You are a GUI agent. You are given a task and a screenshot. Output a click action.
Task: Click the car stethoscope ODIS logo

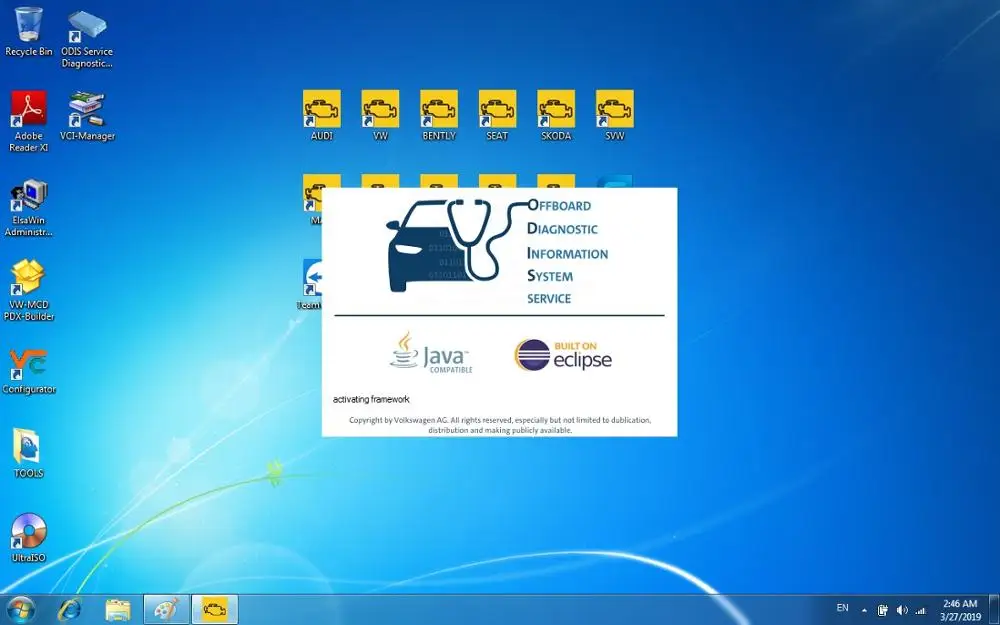pos(456,244)
